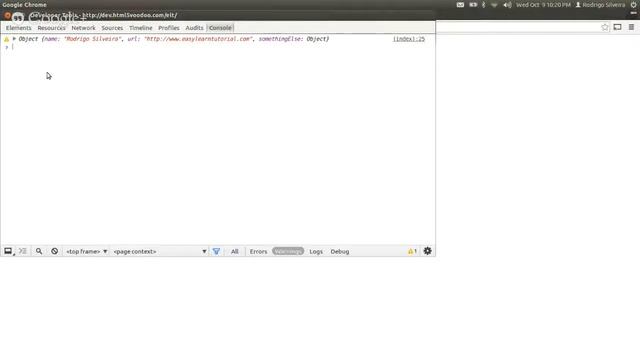Toggle the dock-to-window icon
The width and height of the screenshot is (640, 360).
pos(8,251)
